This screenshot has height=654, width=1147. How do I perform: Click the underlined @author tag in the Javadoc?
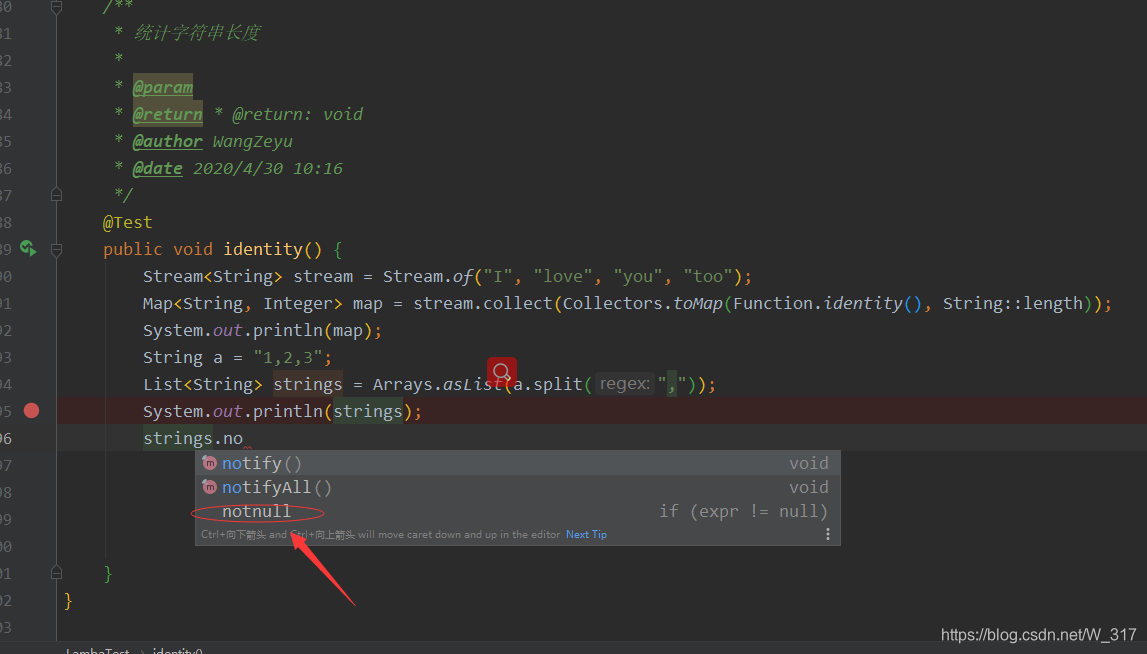click(167, 141)
